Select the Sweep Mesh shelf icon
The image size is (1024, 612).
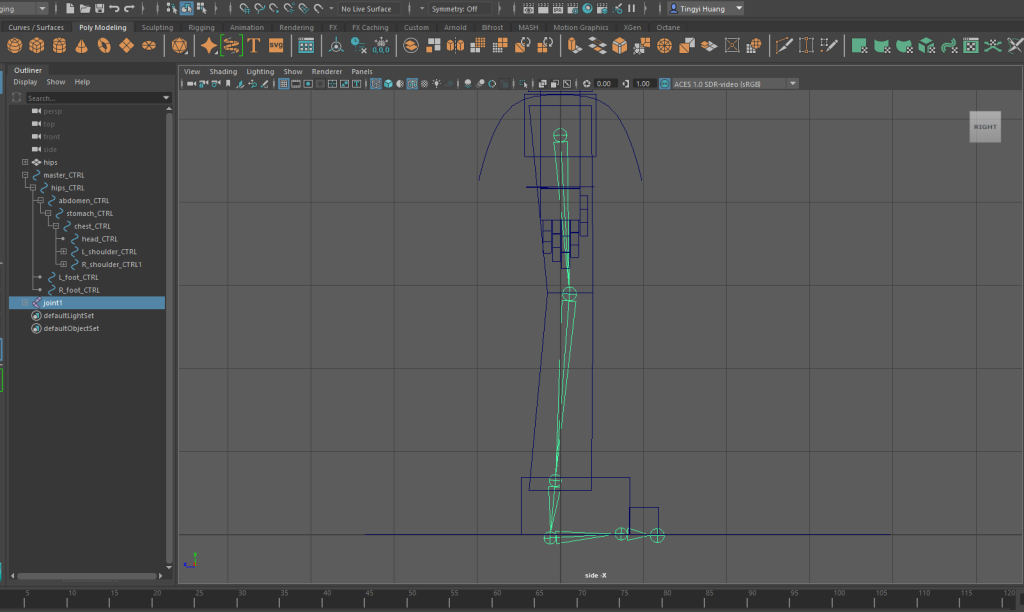[x=231, y=46]
